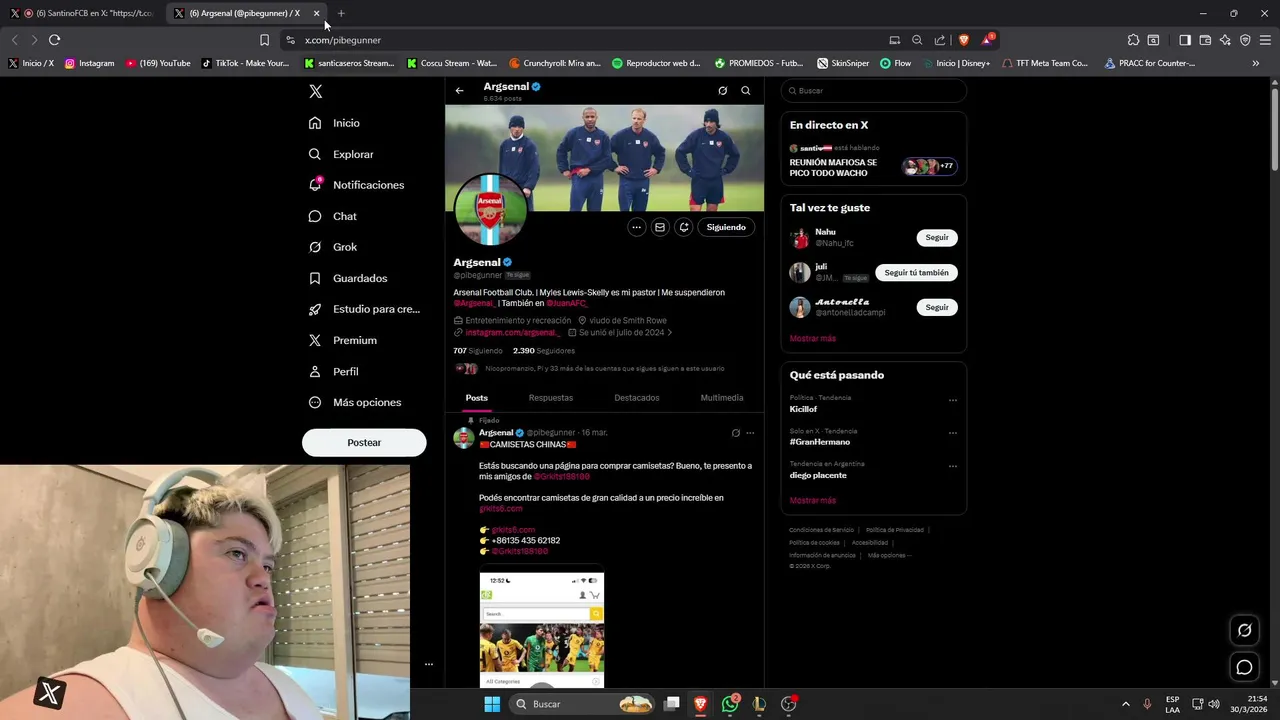Image resolution: width=1280 pixels, height=720 pixels.
Task: Switch to the Respuestas tab
Action: click(x=551, y=398)
